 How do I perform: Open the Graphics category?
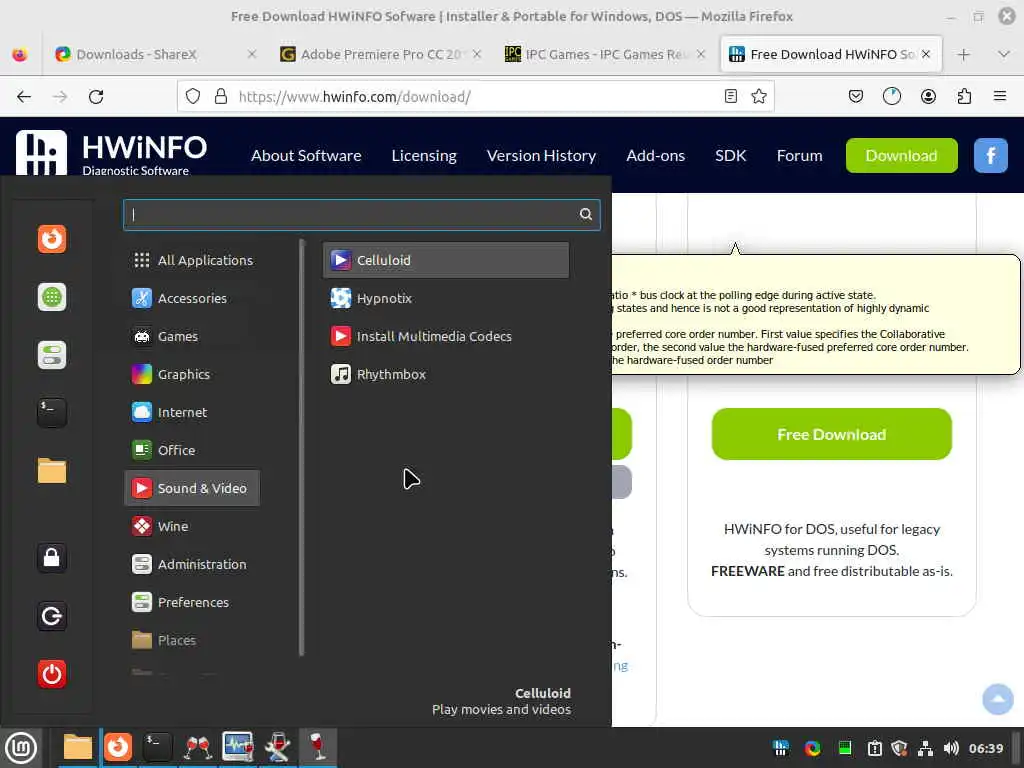pyautogui.click(x=192, y=374)
